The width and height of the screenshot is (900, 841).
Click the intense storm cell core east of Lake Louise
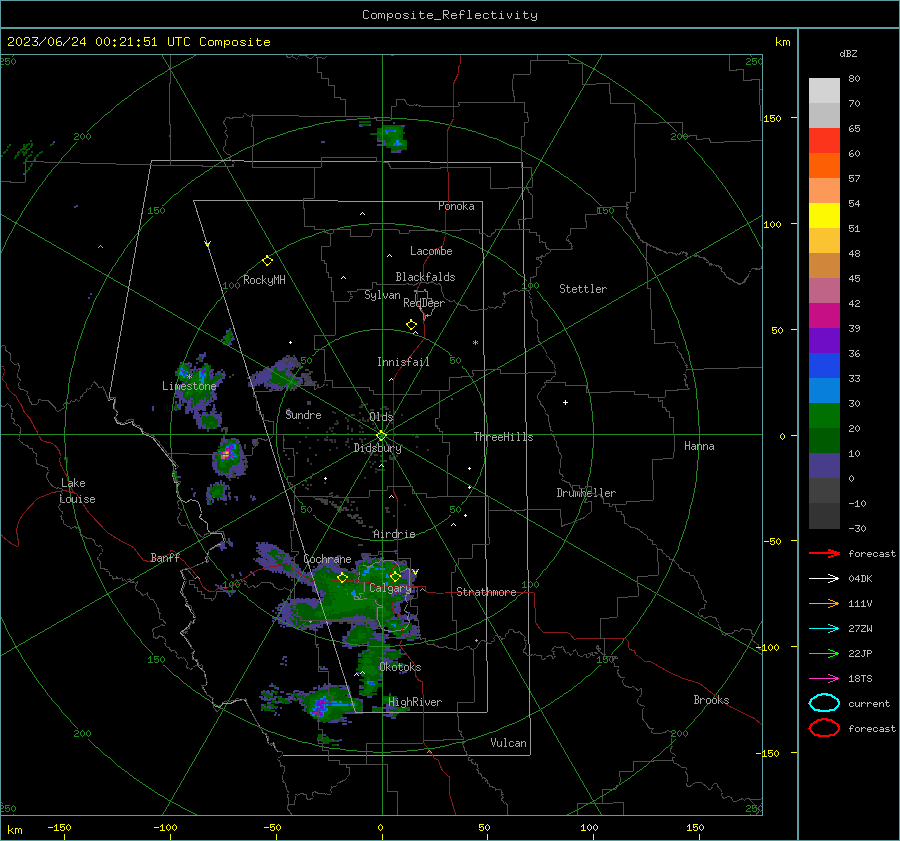226,454
